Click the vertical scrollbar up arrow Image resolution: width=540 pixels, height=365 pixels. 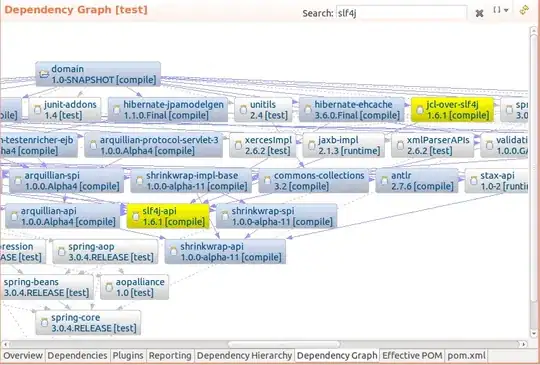pyautogui.click(x=534, y=30)
